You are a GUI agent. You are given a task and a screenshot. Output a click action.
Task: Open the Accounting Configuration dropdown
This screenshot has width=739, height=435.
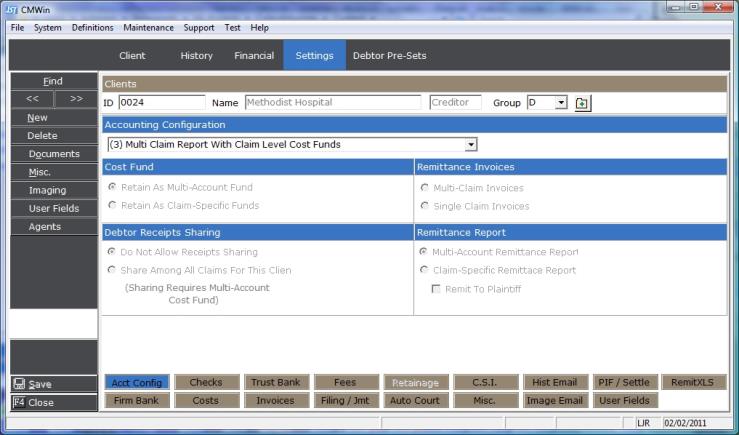(470, 145)
